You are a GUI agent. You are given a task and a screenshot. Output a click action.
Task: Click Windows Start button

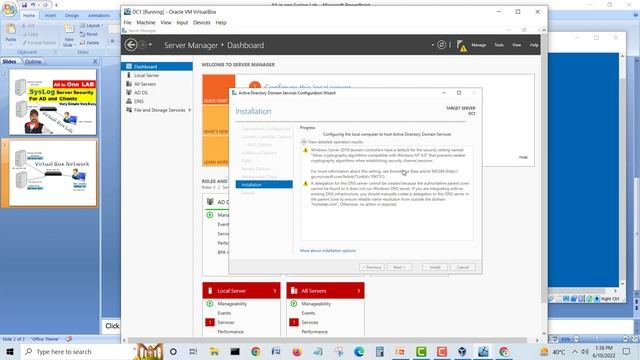(x=10, y=351)
